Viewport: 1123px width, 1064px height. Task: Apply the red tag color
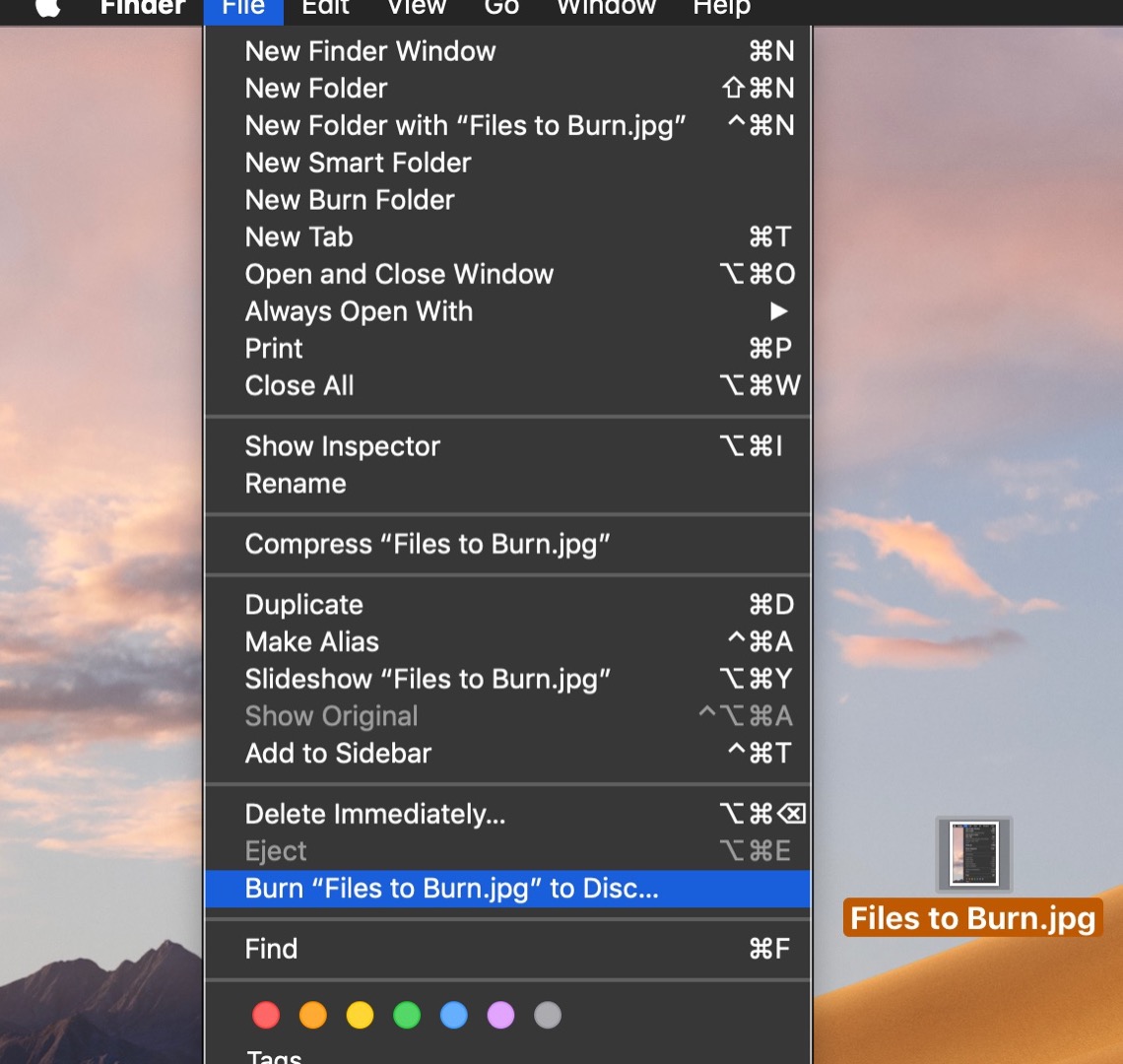(266, 1015)
